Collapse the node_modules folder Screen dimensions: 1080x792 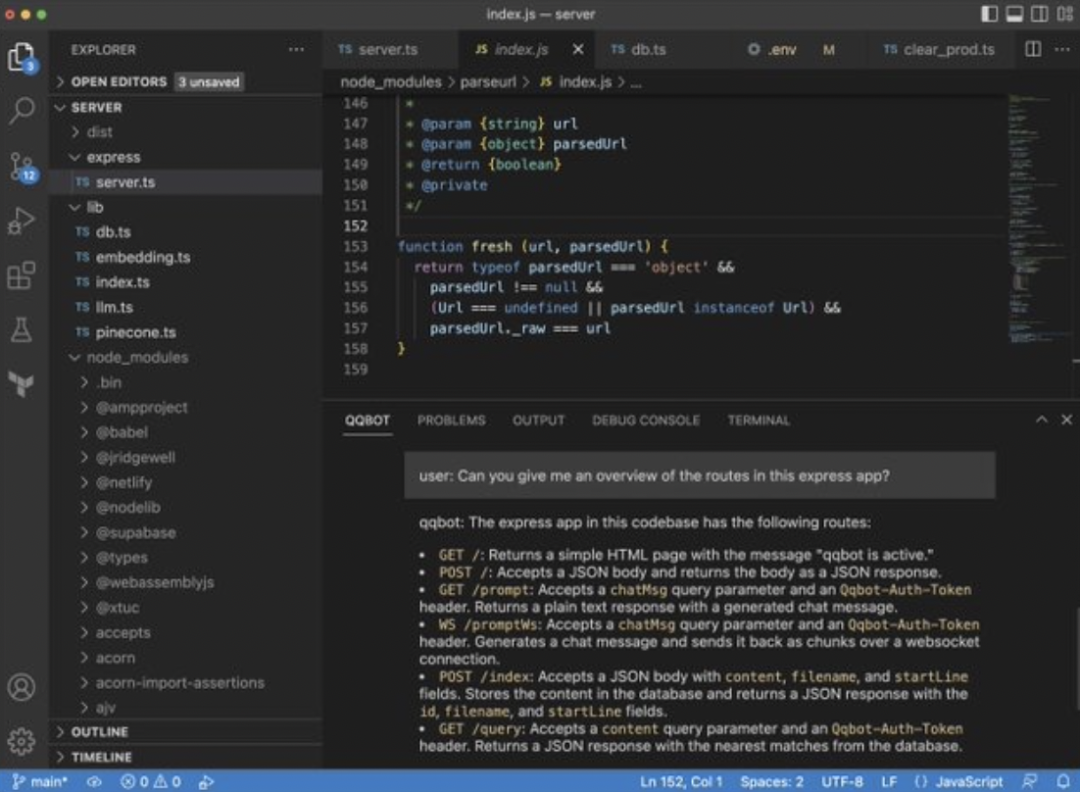click(x=137, y=357)
